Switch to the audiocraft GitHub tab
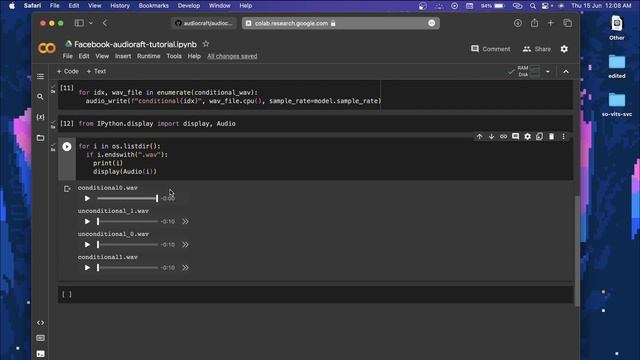Screen dimensions: 640x360 pos(204,23)
